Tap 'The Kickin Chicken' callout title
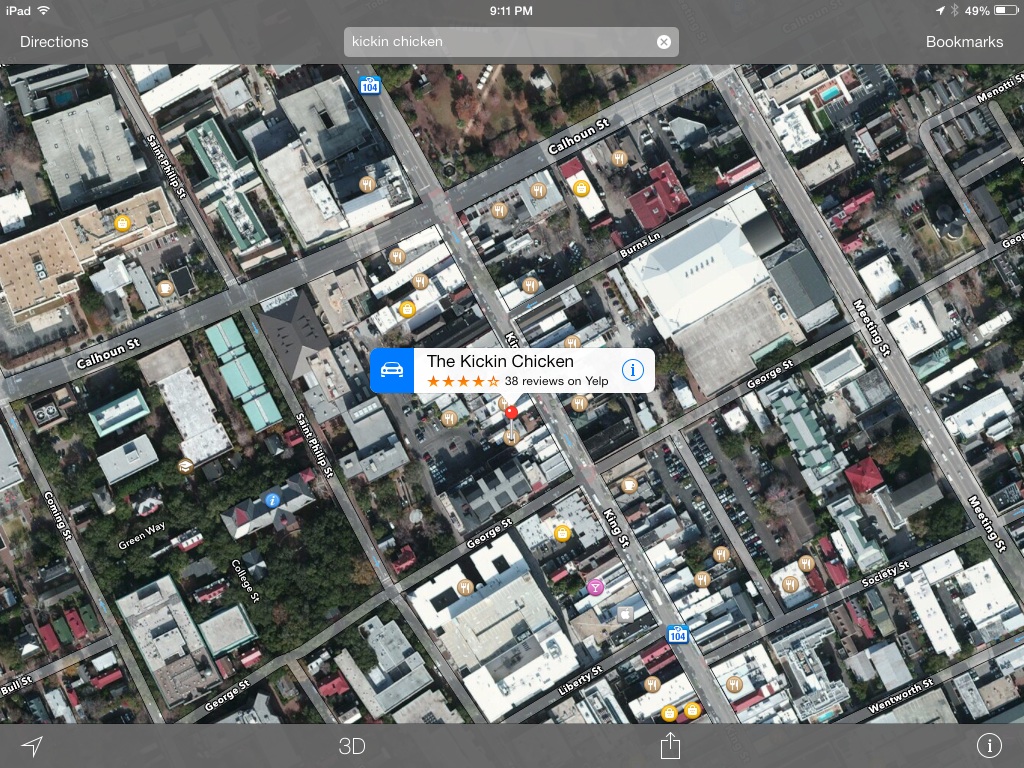 coord(500,361)
